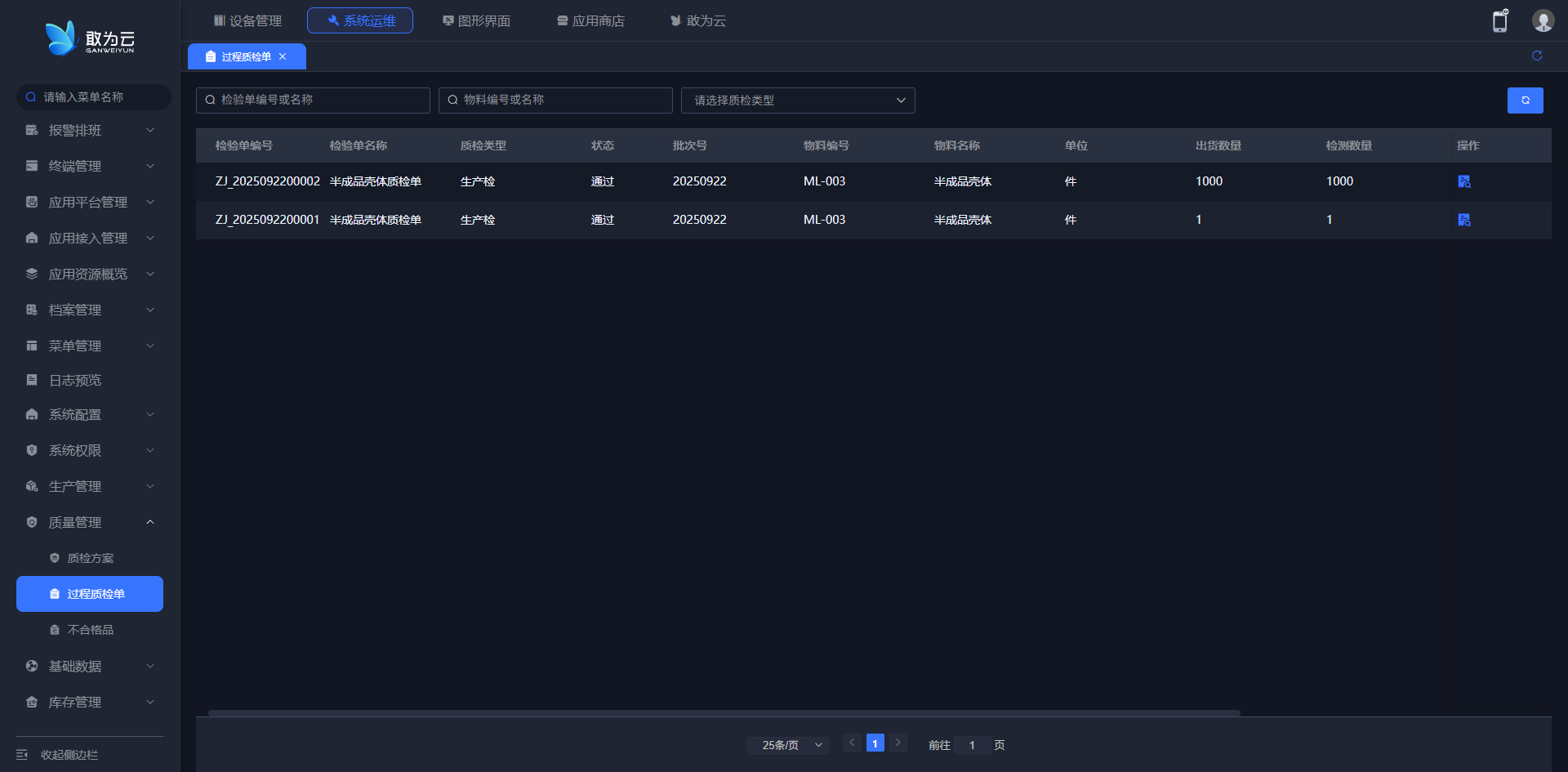Expand the 报警排班 sidebar menu
This screenshot has height=772, width=1568.
pos(90,130)
